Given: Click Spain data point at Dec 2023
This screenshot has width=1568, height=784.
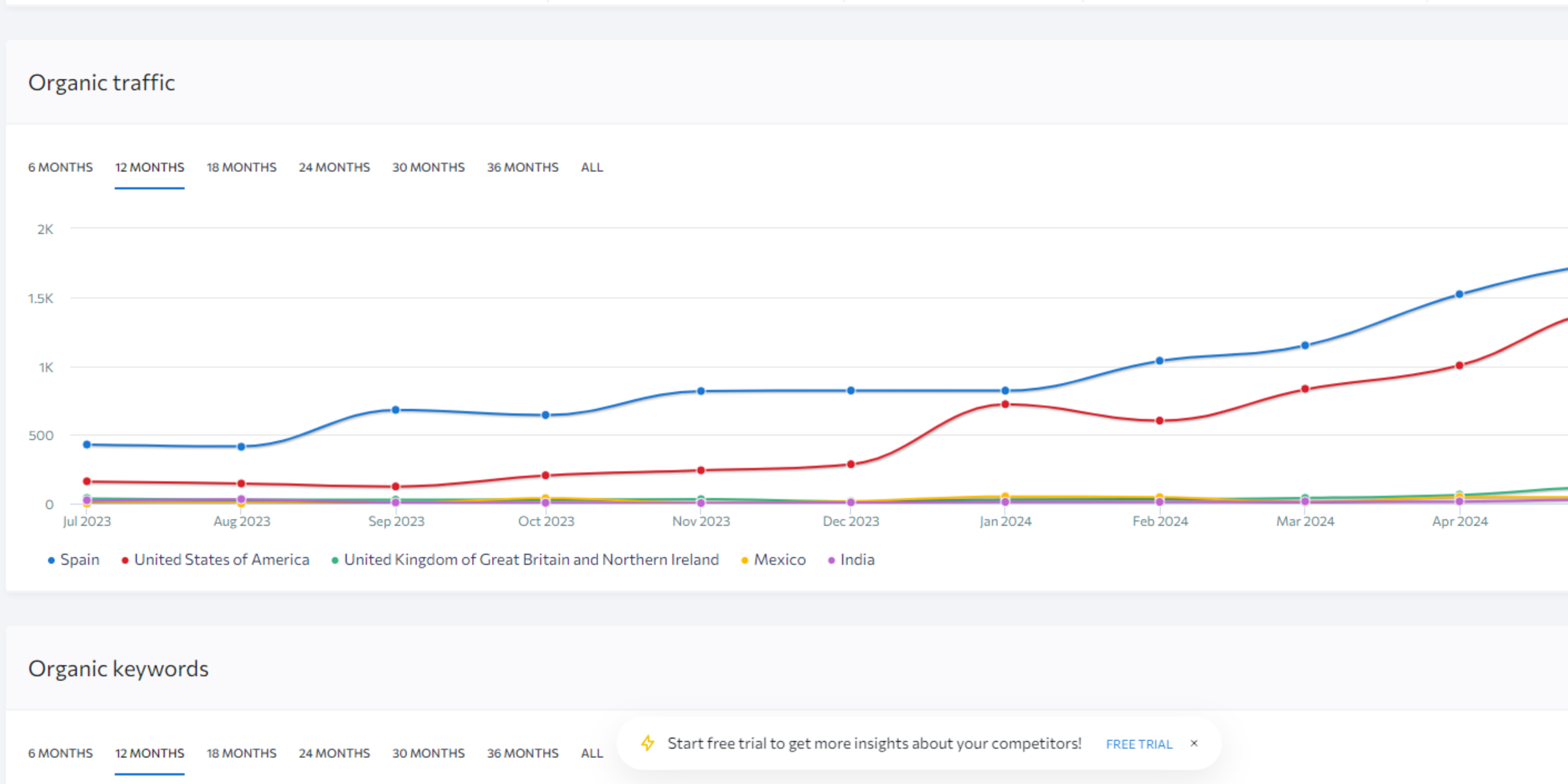Looking at the screenshot, I should pos(851,391).
